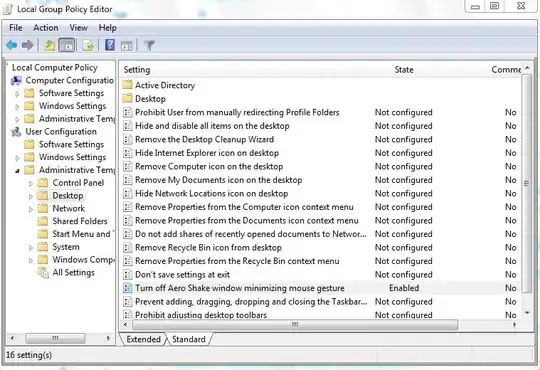Click policy icon beside Remove Recycle Bin icon
The width and height of the screenshot is (540, 370).
point(127,248)
